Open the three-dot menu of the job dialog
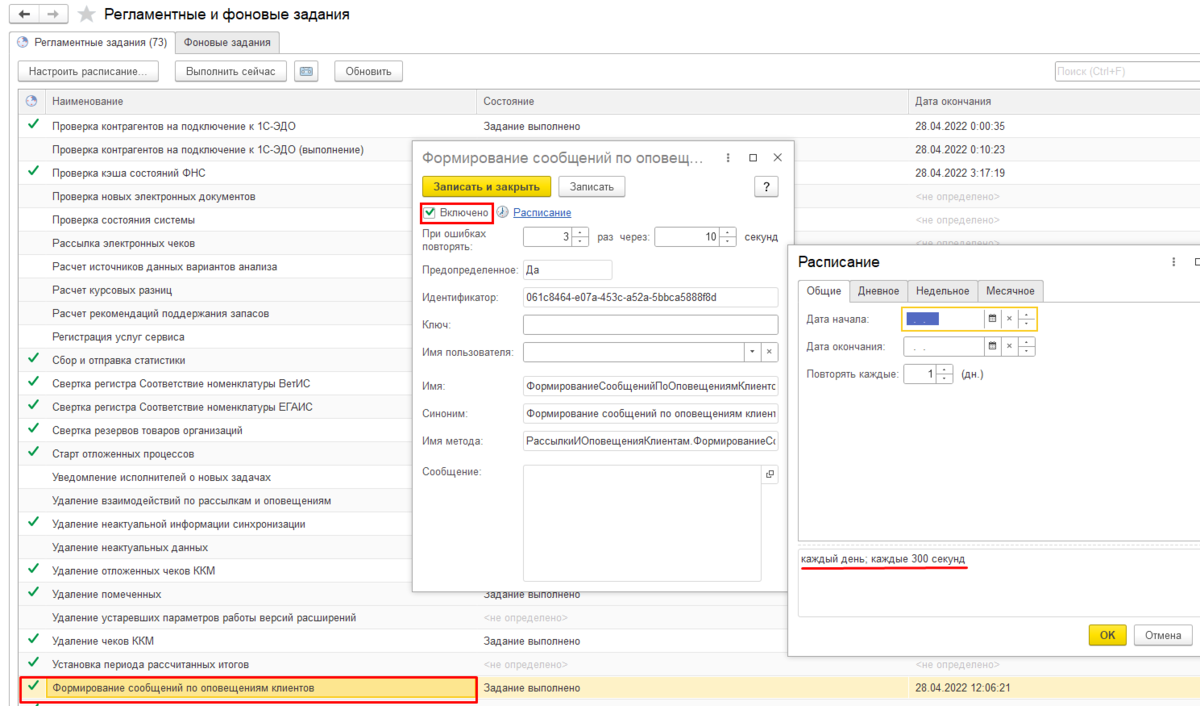The height and width of the screenshot is (706, 1200). (x=727, y=158)
